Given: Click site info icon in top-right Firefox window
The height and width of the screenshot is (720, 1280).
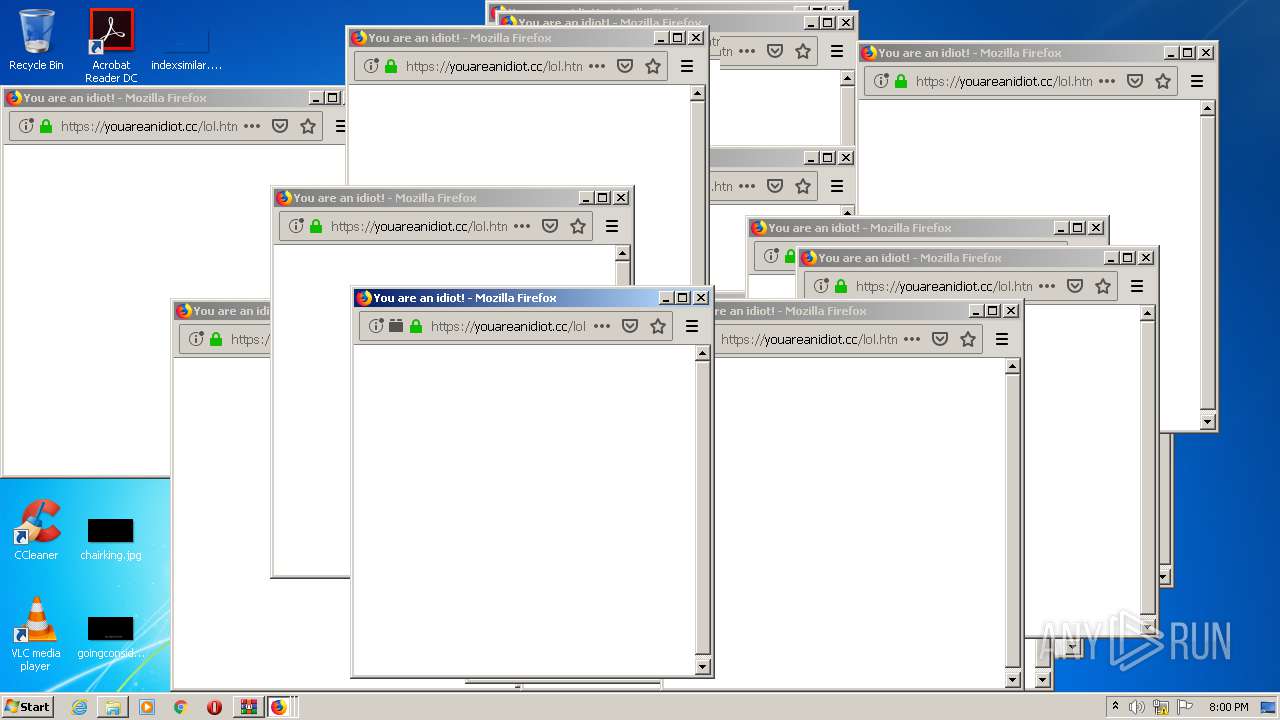Looking at the screenshot, I should pyautogui.click(x=881, y=81).
